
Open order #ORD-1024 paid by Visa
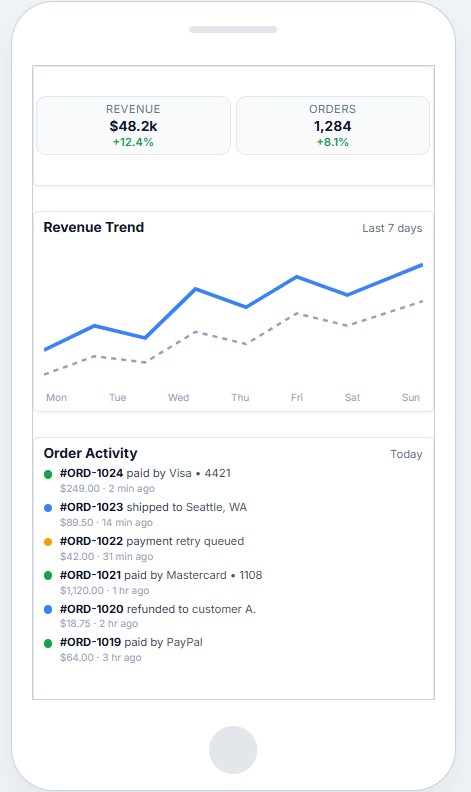click(145, 473)
